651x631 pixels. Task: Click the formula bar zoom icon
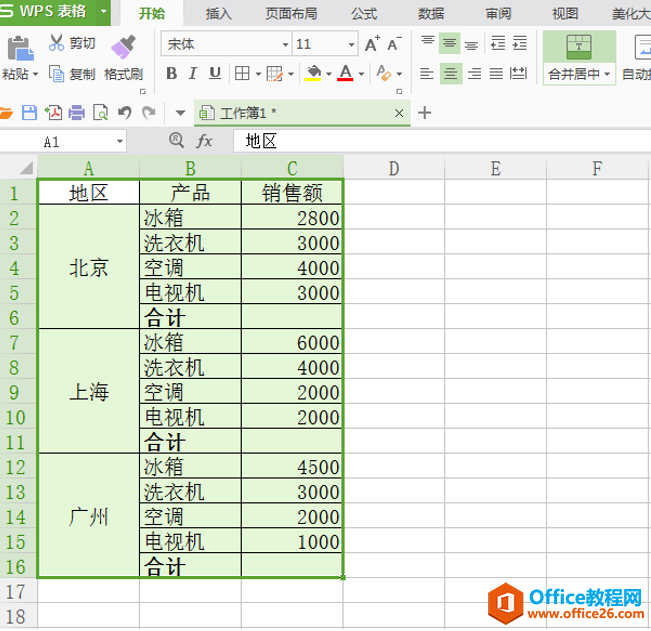tap(176, 140)
